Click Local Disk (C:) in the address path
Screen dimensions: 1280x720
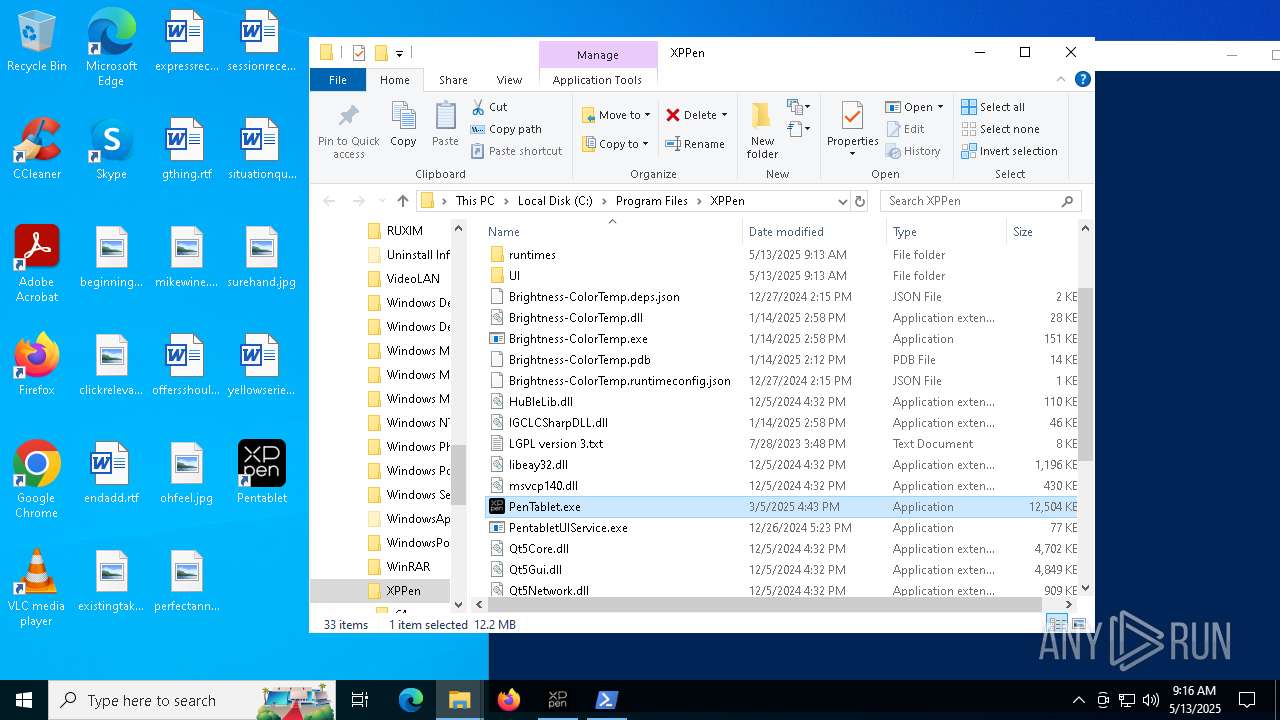[x=555, y=201]
